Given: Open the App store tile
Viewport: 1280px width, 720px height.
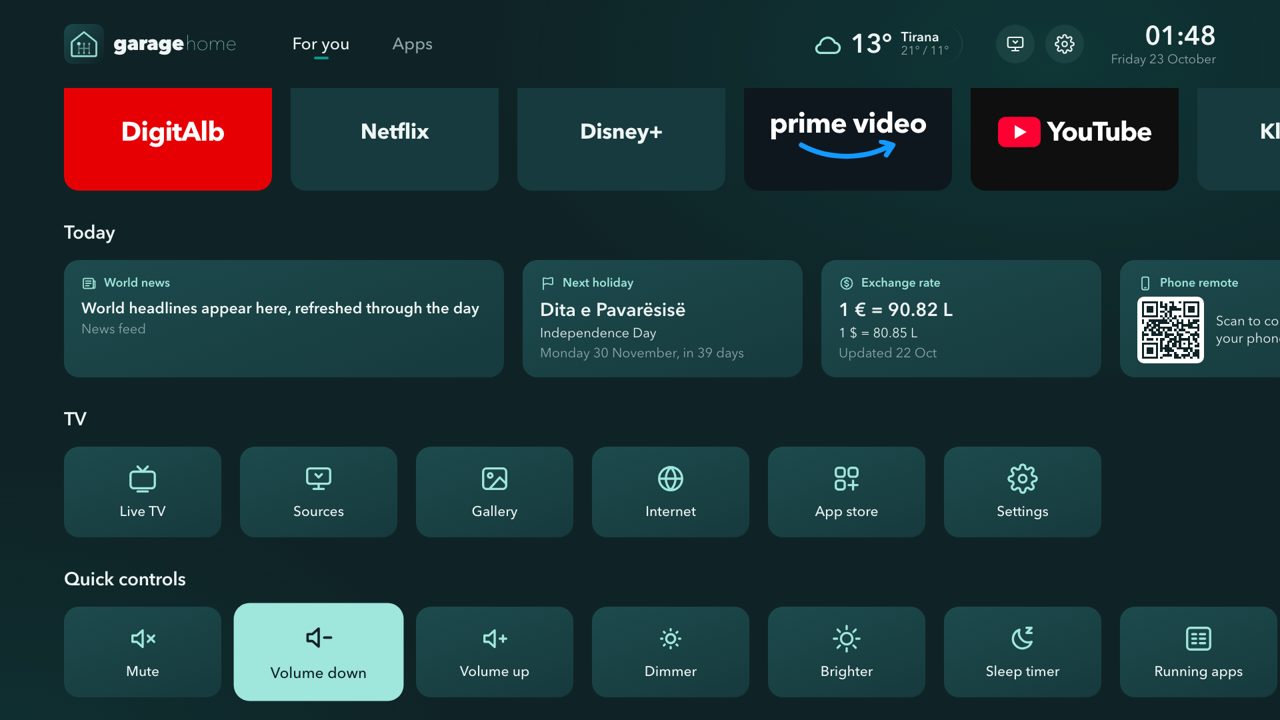Looking at the screenshot, I should [846, 492].
